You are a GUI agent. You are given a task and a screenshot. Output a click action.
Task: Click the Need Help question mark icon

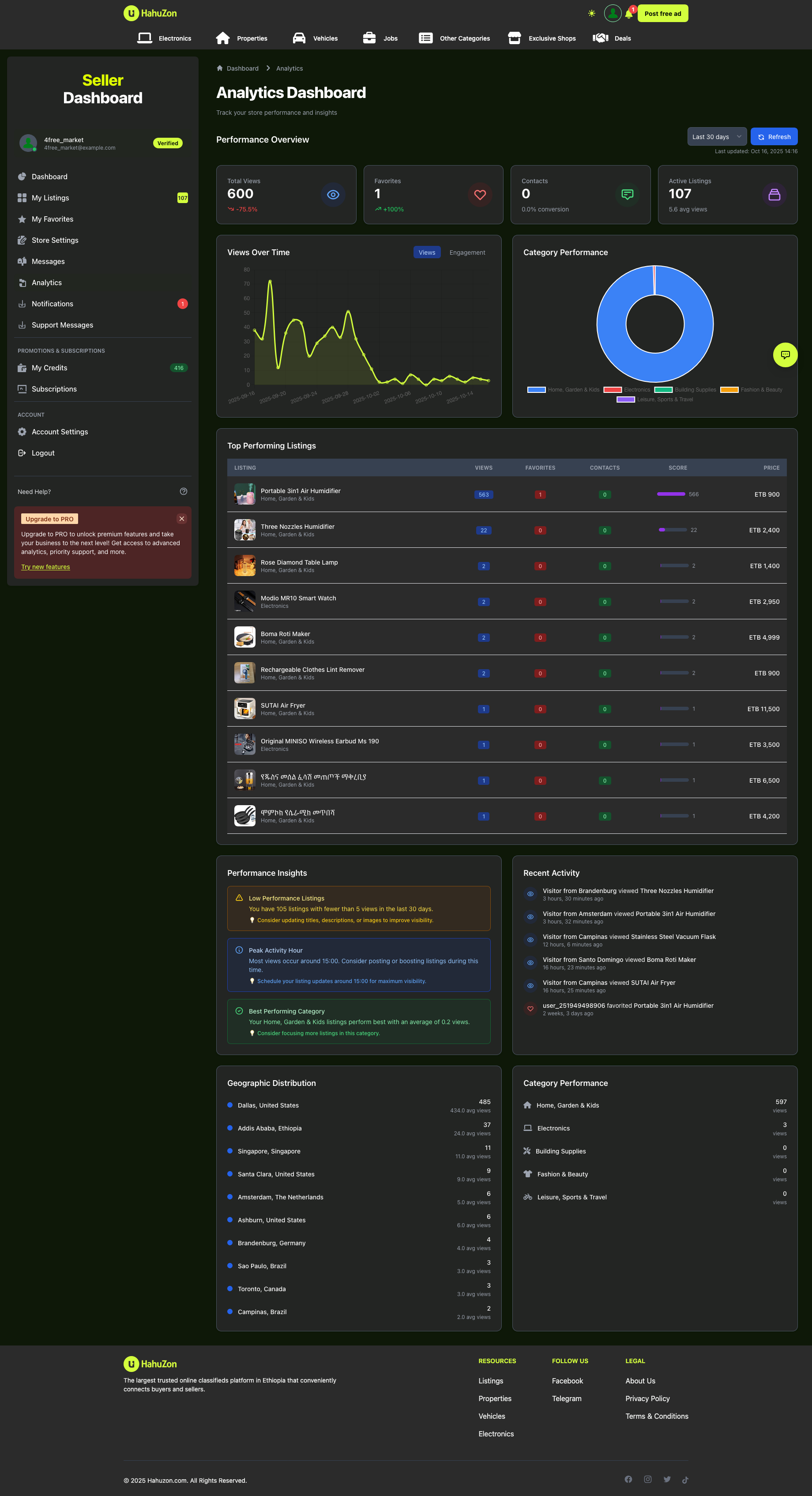click(184, 492)
